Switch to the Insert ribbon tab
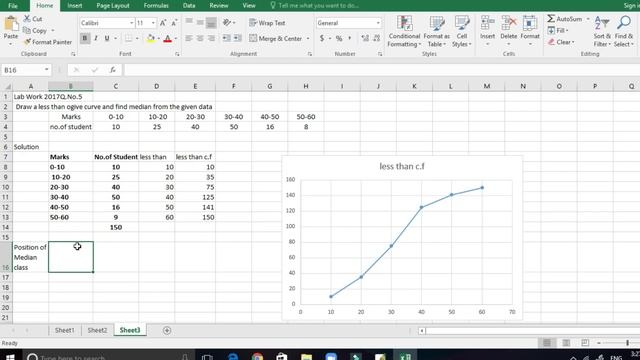The width and height of the screenshot is (640, 360). [x=74, y=5]
